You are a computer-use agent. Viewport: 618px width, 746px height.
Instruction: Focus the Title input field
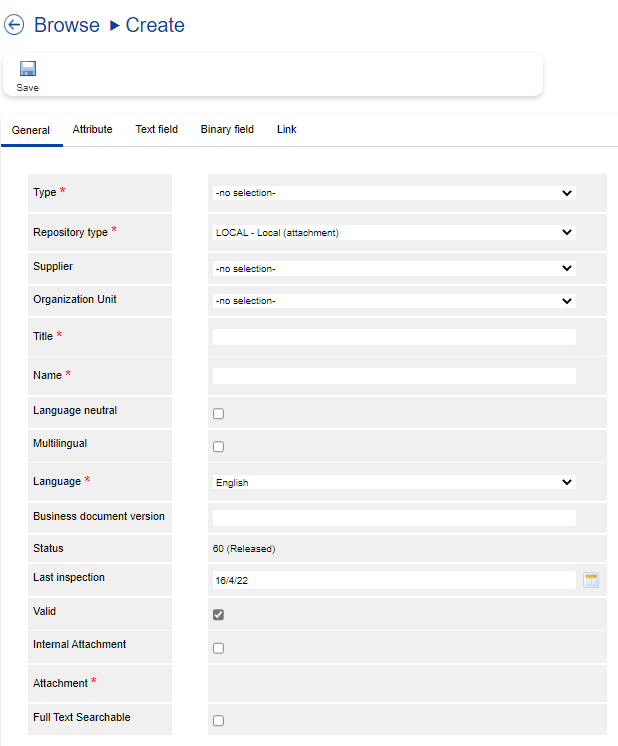tap(394, 338)
